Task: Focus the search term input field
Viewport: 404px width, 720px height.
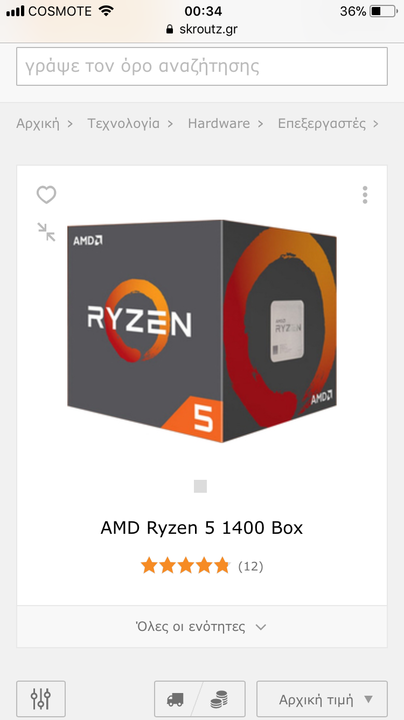Action: pos(202,66)
